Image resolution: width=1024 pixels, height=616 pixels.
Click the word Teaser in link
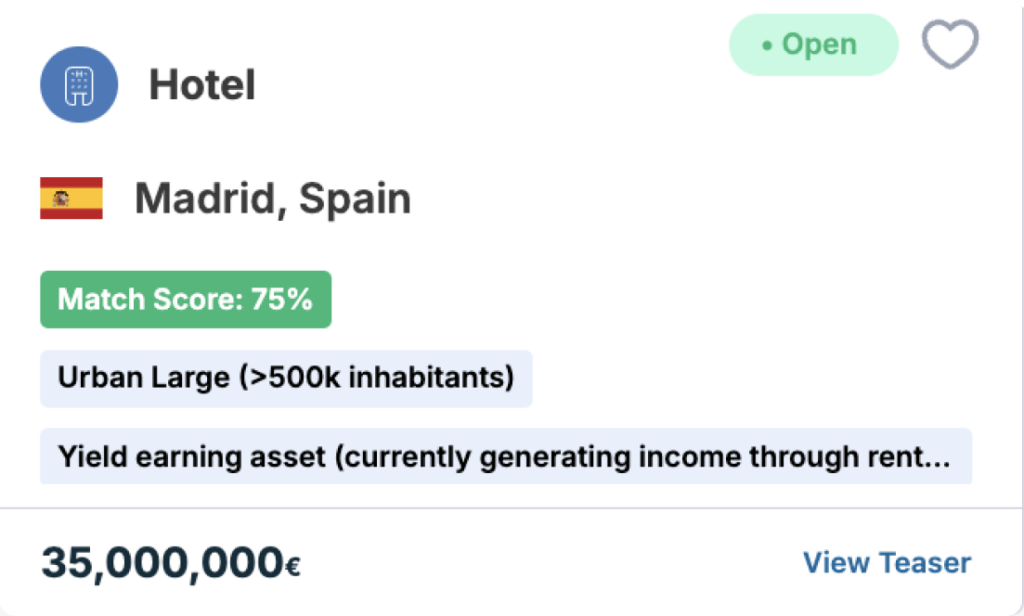coord(925,562)
